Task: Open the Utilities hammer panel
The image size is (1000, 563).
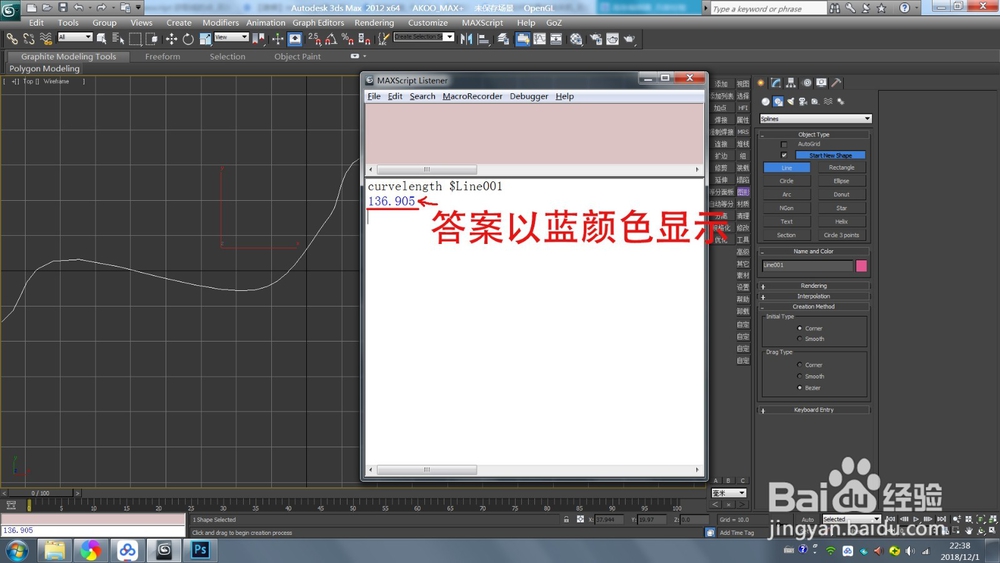Action: coord(836,83)
